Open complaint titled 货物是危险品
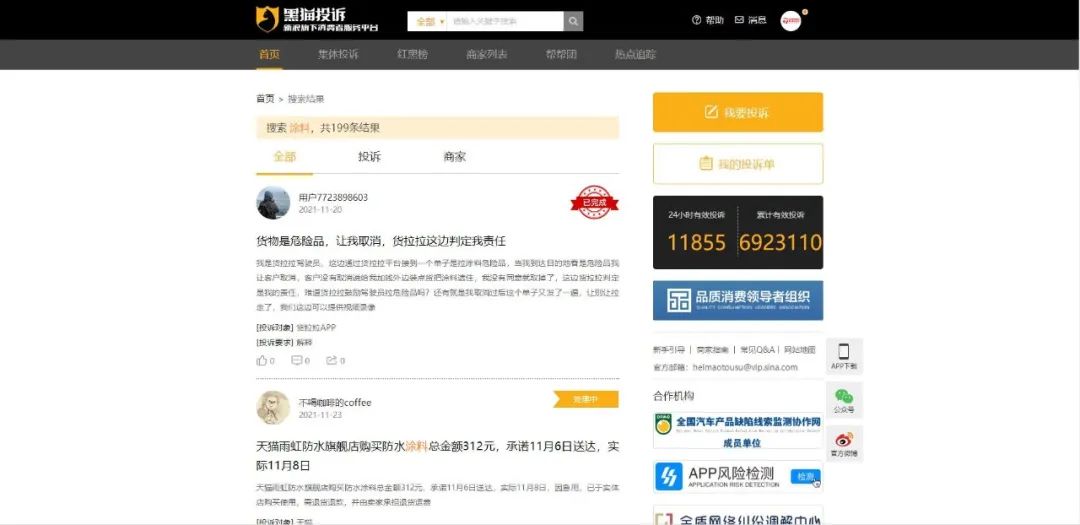The width and height of the screenshot is (1080, 525). (381, 241)
